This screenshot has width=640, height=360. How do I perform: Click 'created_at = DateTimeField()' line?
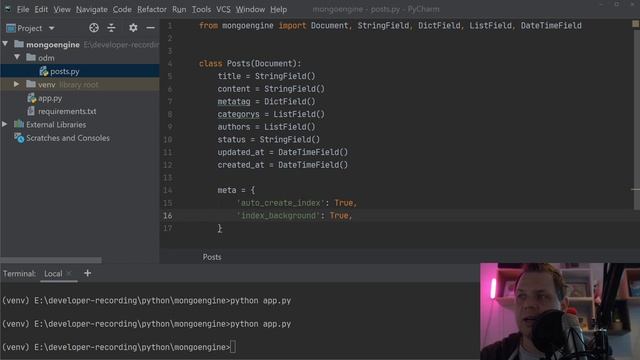pos(282,165)
